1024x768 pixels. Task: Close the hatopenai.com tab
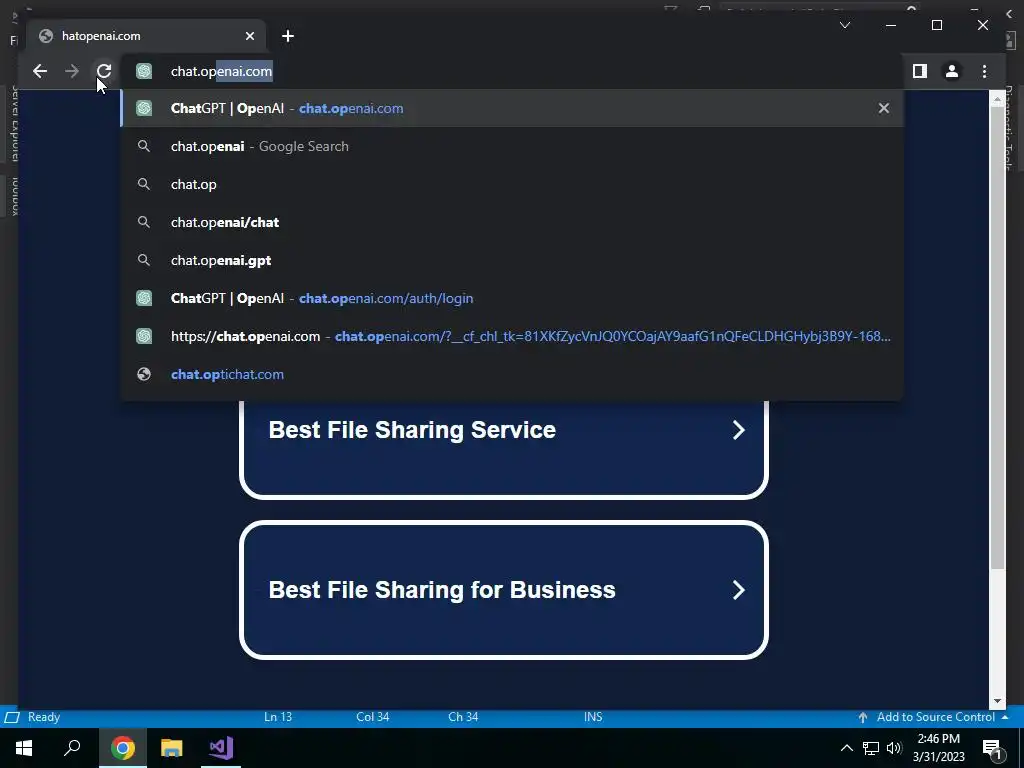[249, 36]
